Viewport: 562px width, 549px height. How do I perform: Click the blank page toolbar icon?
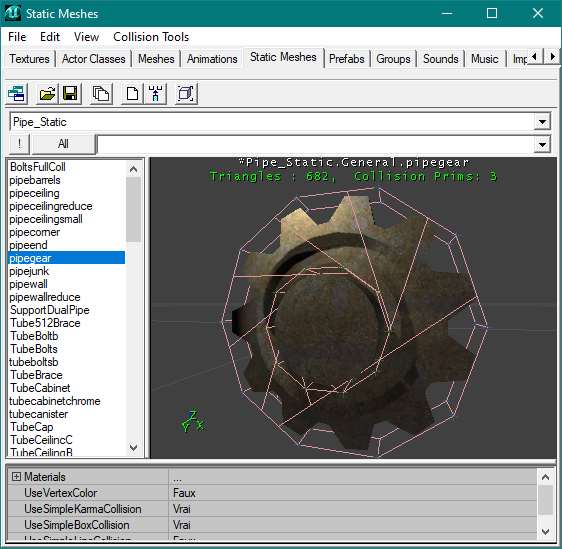point(132,94)
